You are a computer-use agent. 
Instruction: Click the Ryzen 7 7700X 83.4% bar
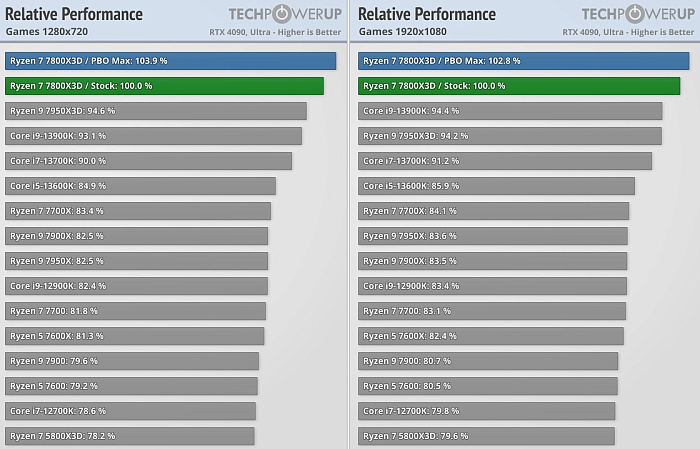tap(137, 211)
